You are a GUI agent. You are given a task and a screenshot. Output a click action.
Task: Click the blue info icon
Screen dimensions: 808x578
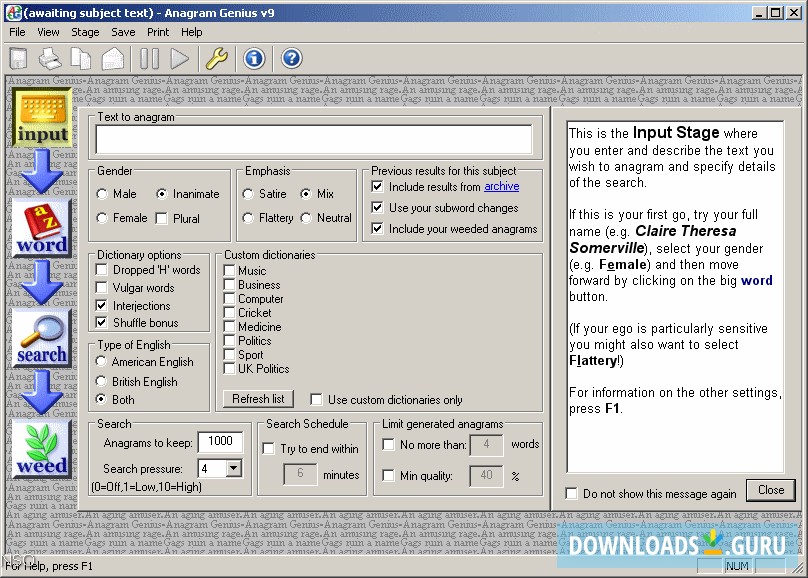coord(254,58)
